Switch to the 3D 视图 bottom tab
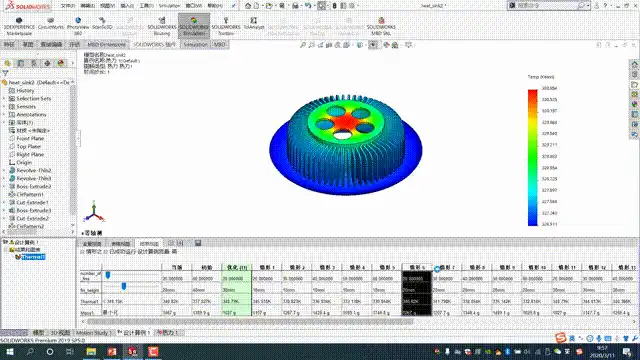Image resolution: width=640 pixels, height=360 pixels. [x=60, y=333]
